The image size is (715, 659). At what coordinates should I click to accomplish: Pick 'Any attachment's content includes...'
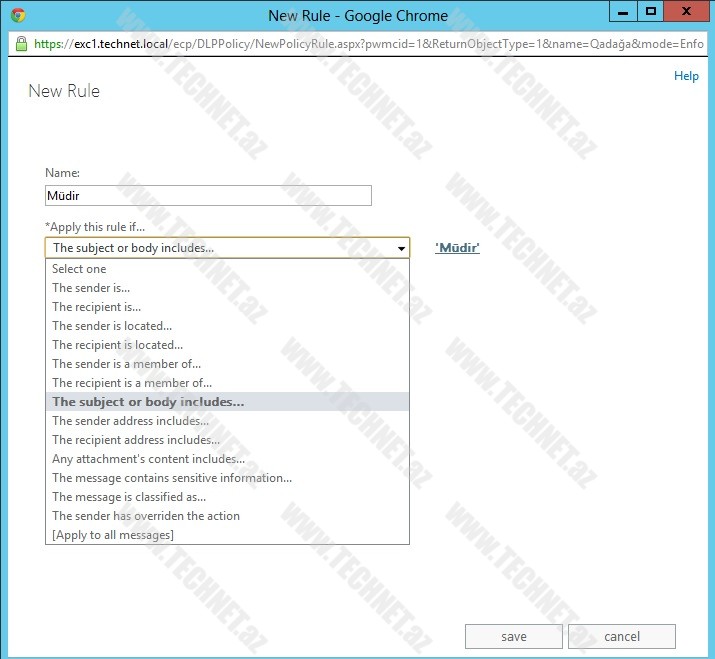click(148, 459)
